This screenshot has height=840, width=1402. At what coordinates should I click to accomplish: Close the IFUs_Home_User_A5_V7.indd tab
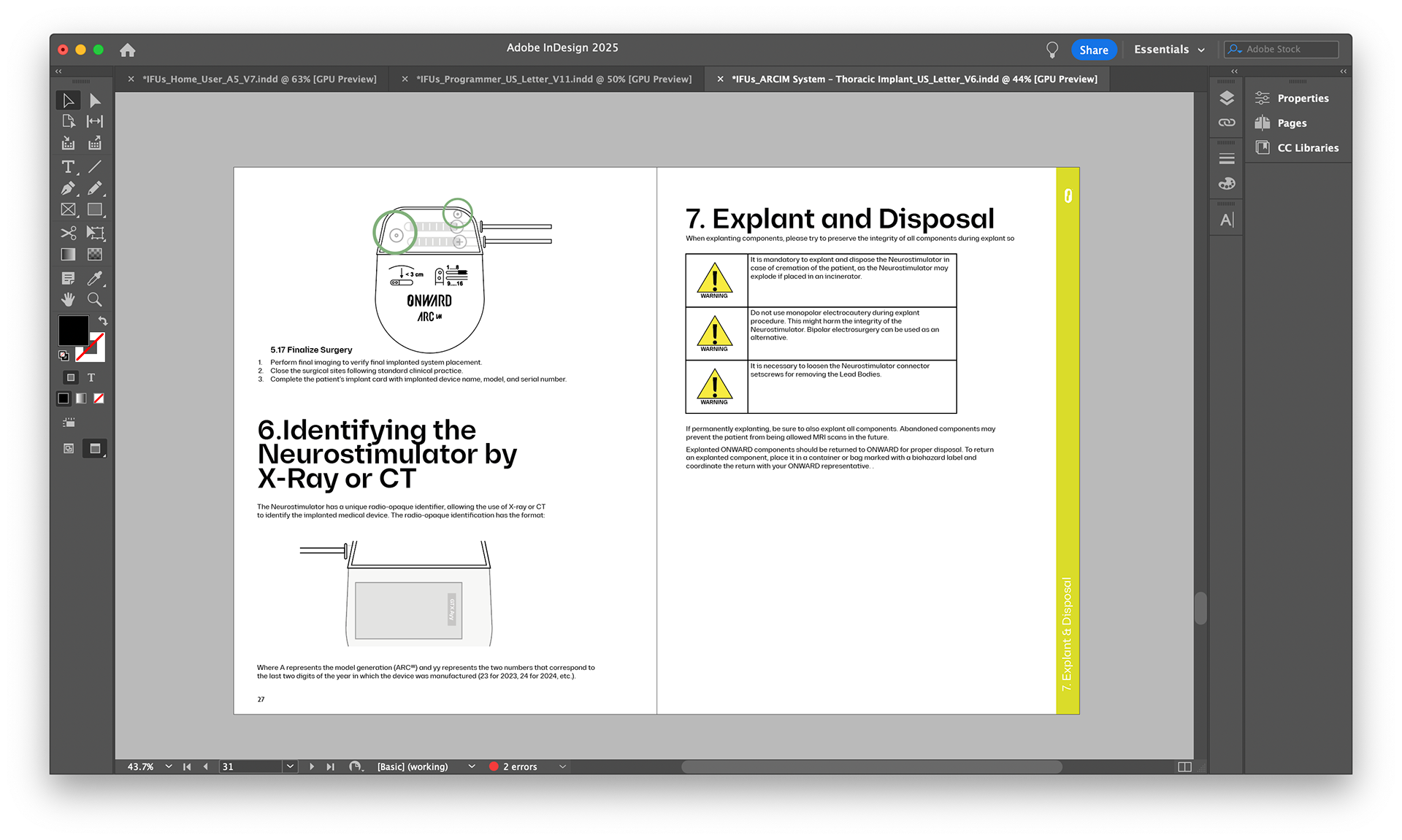pyautogui.click(x=131, y=79)
